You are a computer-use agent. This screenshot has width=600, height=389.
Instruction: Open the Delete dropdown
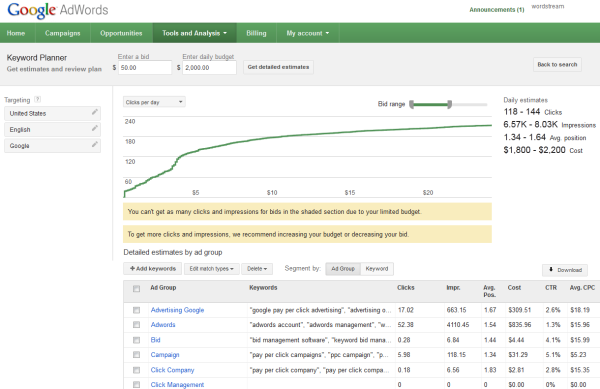(257, 269)
